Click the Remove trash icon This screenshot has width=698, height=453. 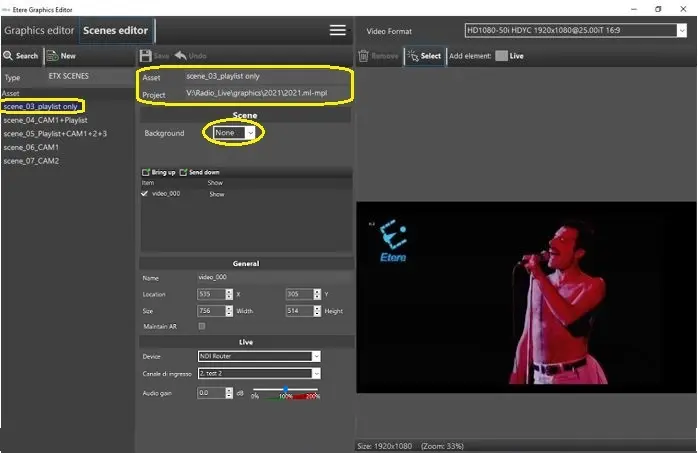click(364, 56)
